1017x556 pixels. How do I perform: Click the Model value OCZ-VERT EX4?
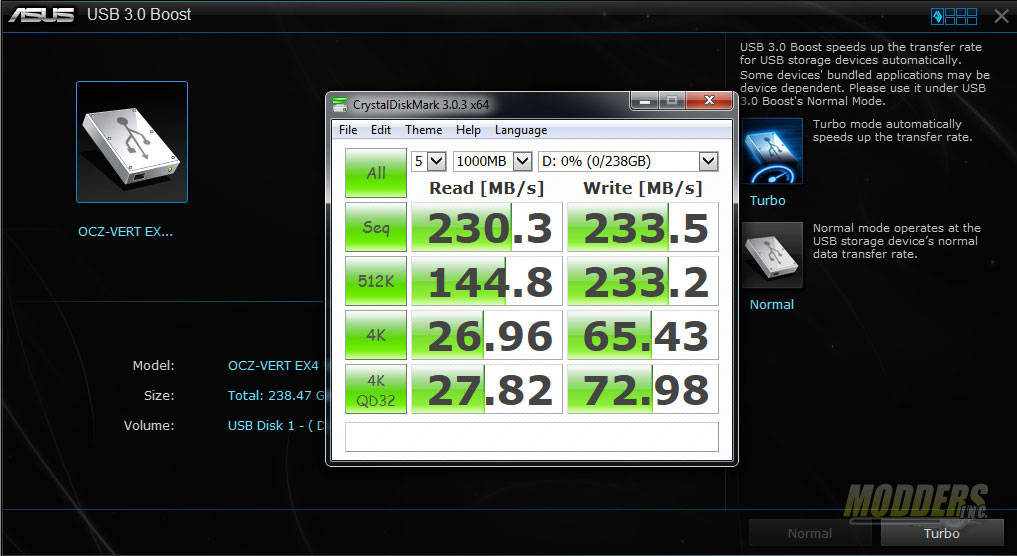273,366
